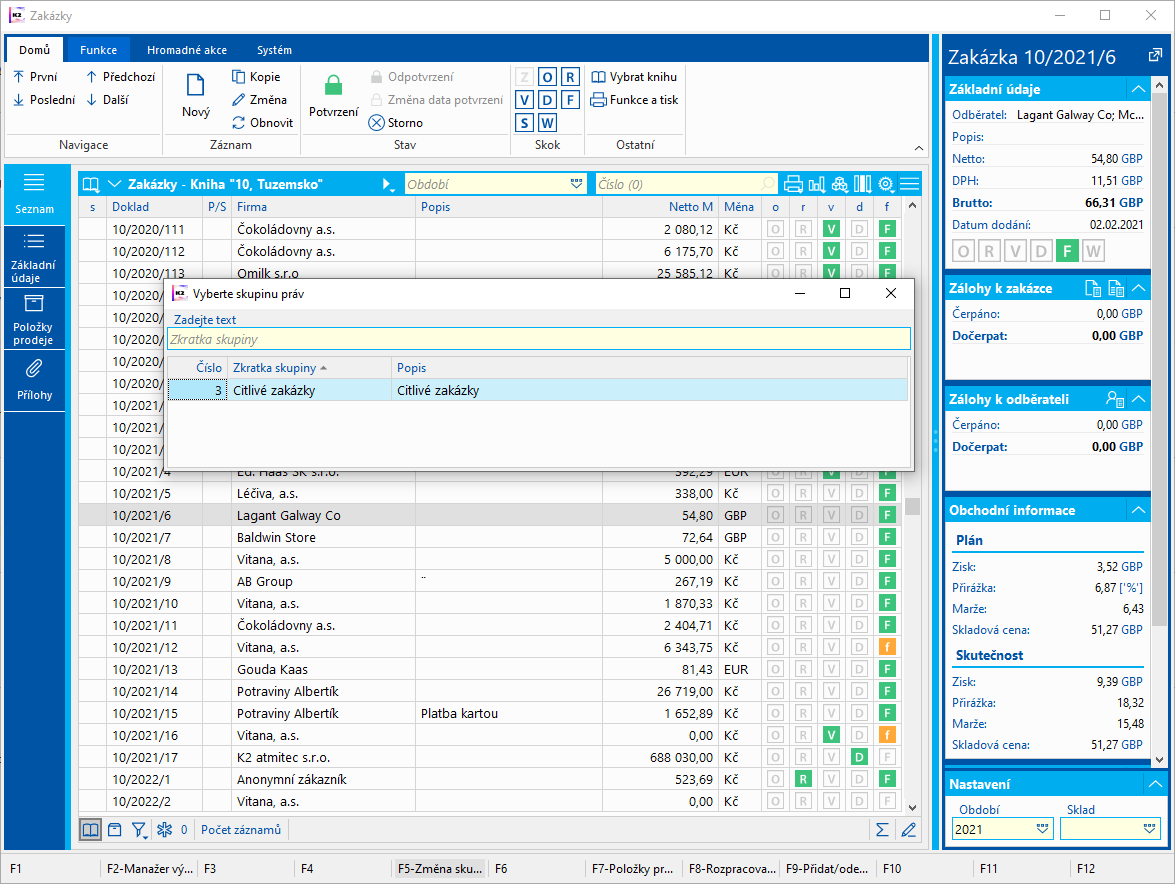Open the Přílohy paperclip sidebar icon
The height and width of the screenshot is (884, 1175).
click(34, 369)
